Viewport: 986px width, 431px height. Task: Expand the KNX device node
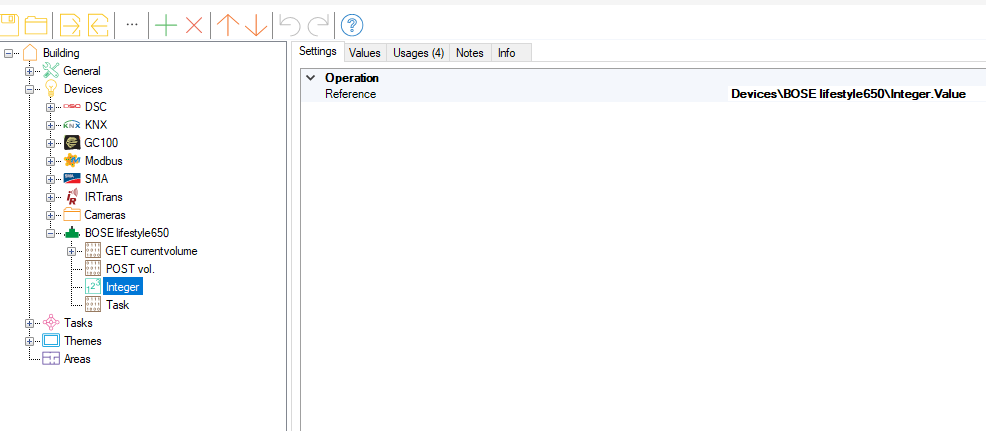point(50,125)
